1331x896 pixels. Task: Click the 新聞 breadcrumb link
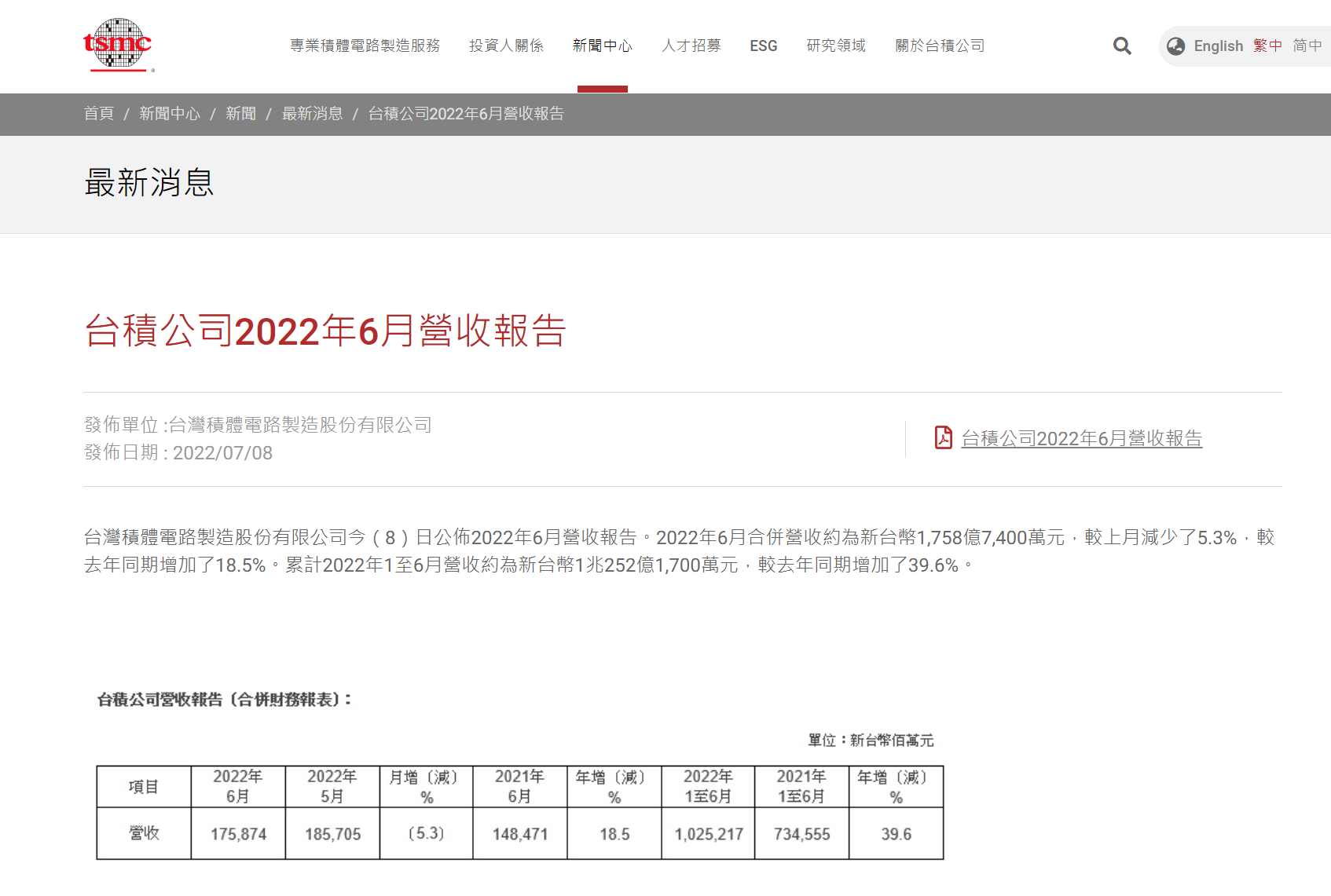[240, 114]
